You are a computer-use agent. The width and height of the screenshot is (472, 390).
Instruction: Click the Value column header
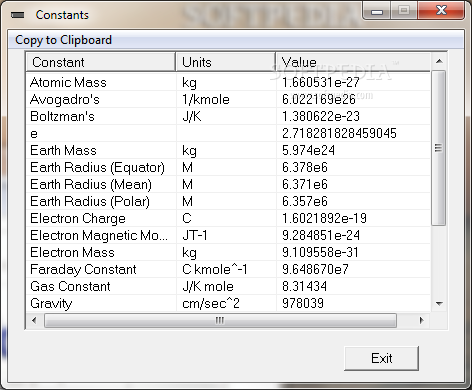coord(353,62)
